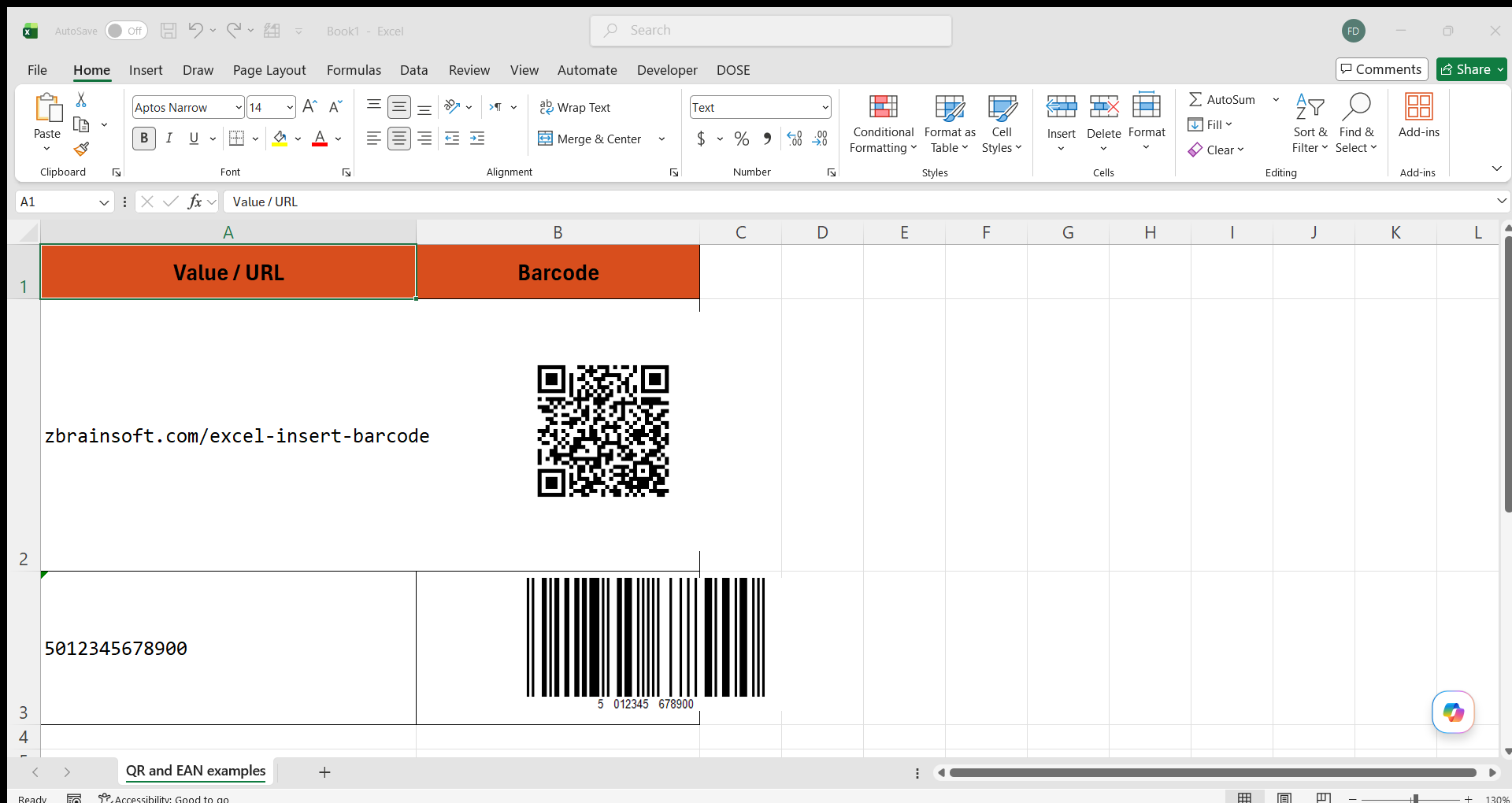Viewport: 1512px width, 803px height.
Task: Apply Percent Style format
Action: pyautogui.click(x=741, y=139)
